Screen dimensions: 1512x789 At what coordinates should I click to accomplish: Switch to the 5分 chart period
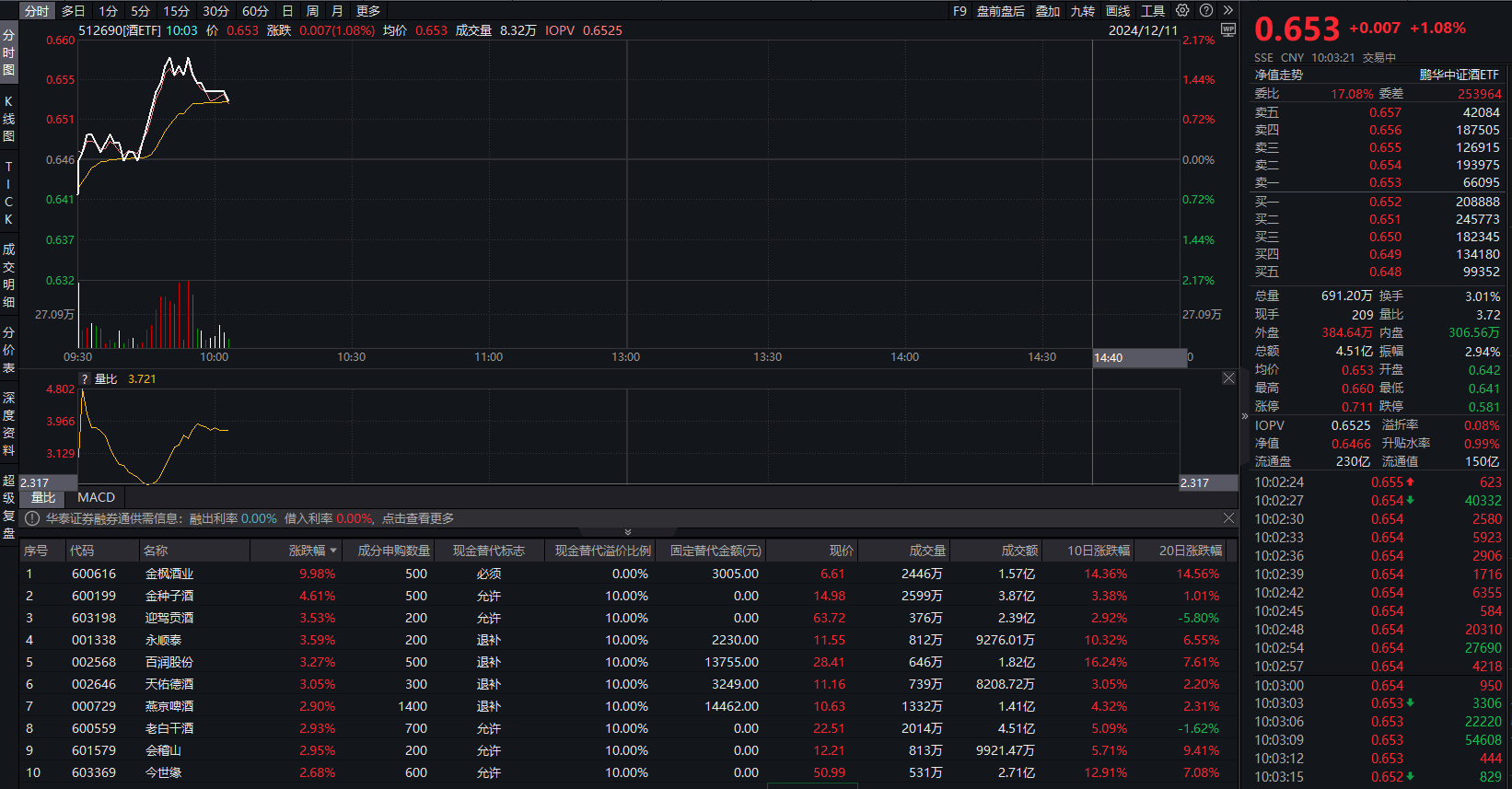click(140, 11)
